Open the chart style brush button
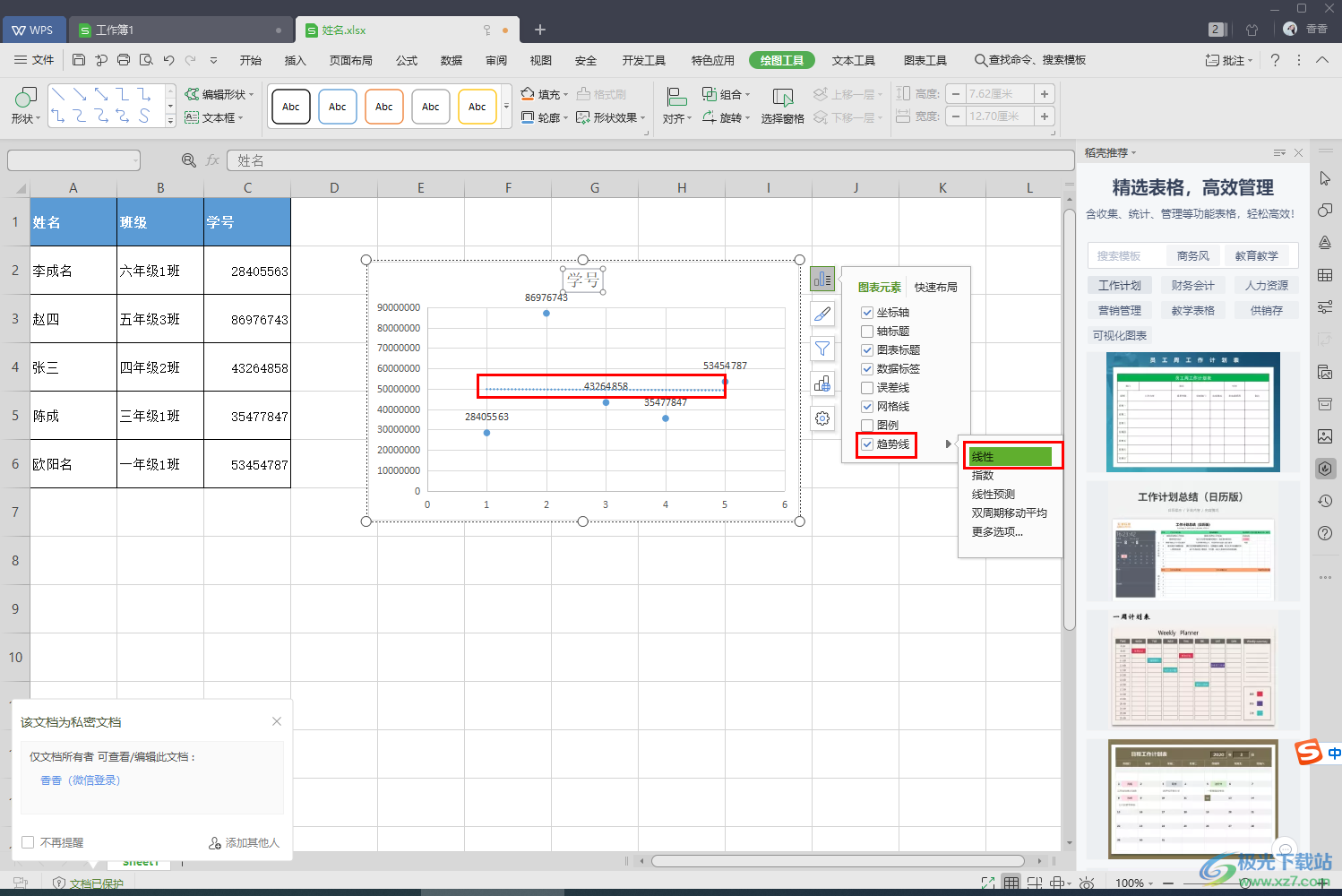The width and height of the screenshot is (1342, 896). click(822, 314)
